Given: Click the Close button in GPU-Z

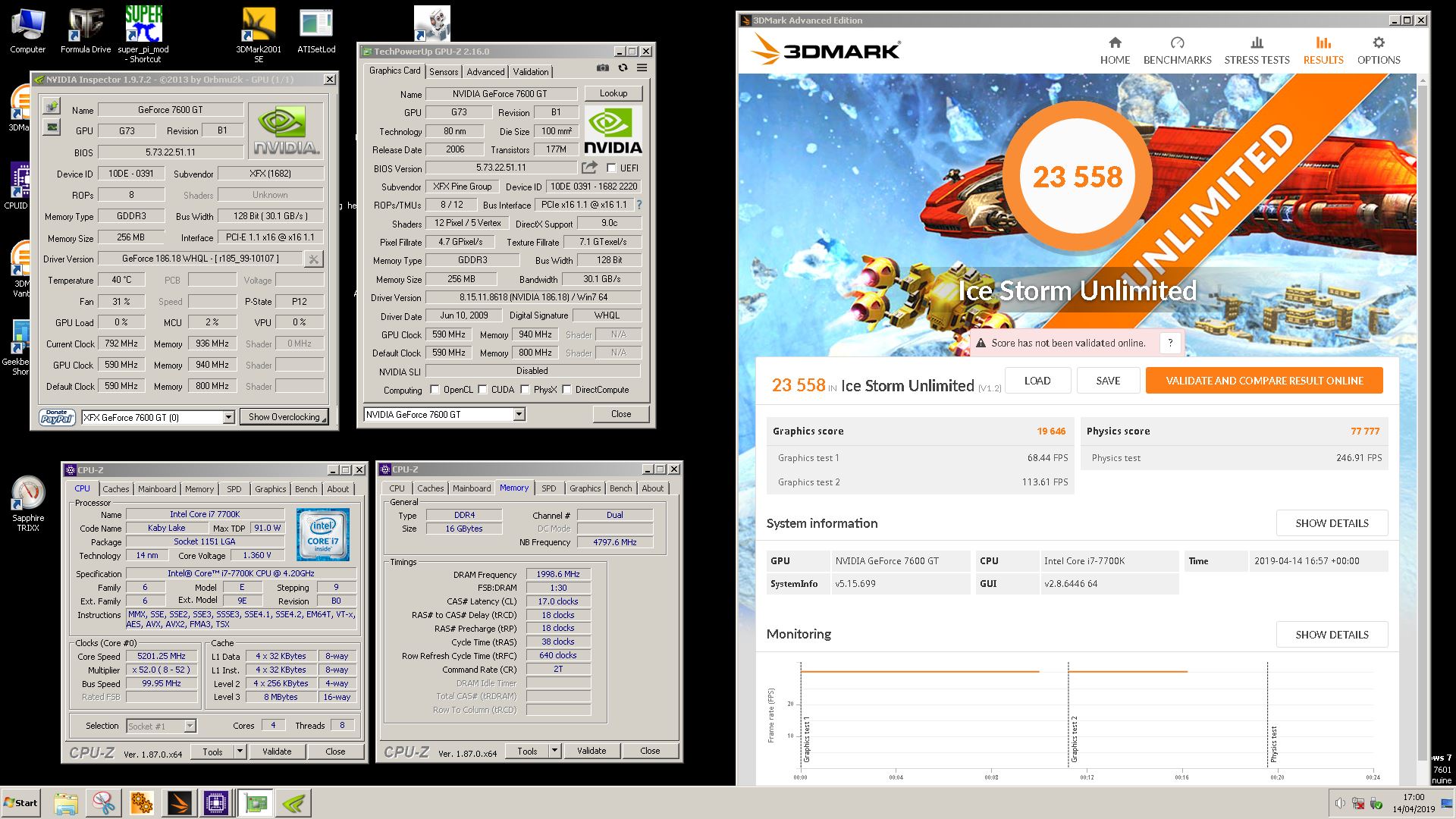Looking at the screenshot, I should (621, 414).
